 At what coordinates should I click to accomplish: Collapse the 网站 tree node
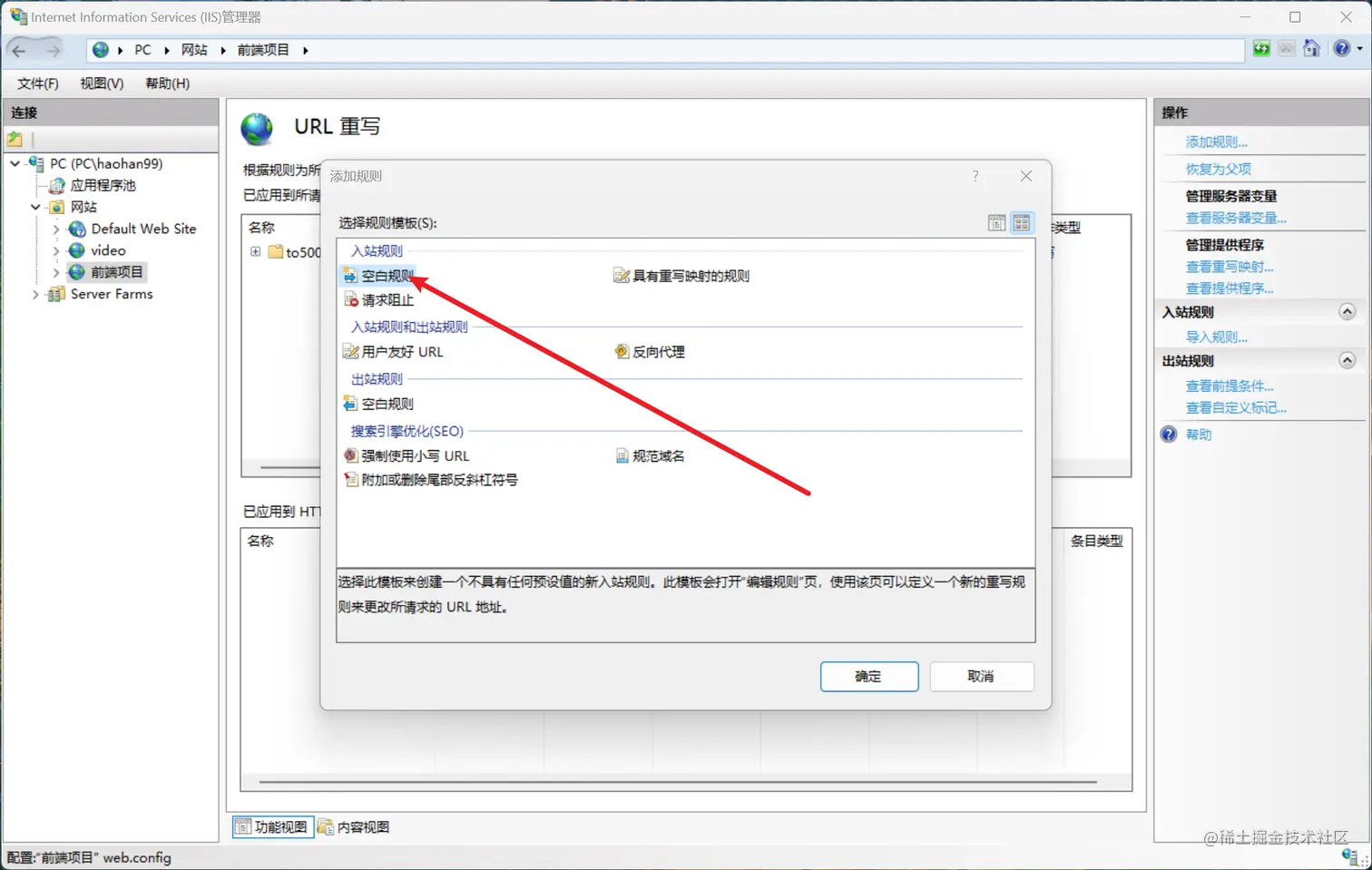pyautogui.click(x=35, y=207)
